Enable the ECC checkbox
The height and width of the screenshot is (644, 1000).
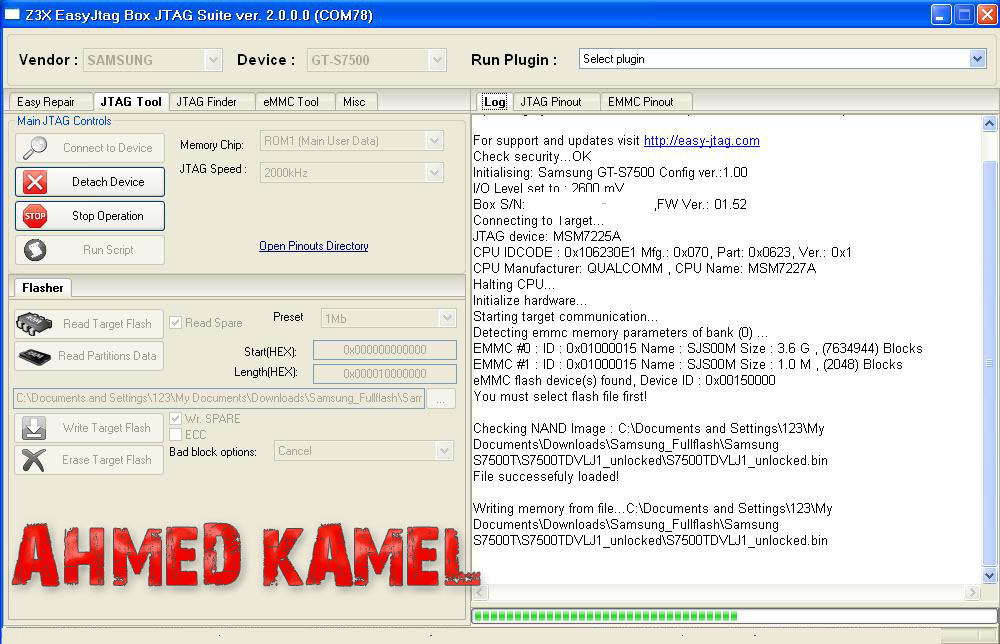point(175,435)
